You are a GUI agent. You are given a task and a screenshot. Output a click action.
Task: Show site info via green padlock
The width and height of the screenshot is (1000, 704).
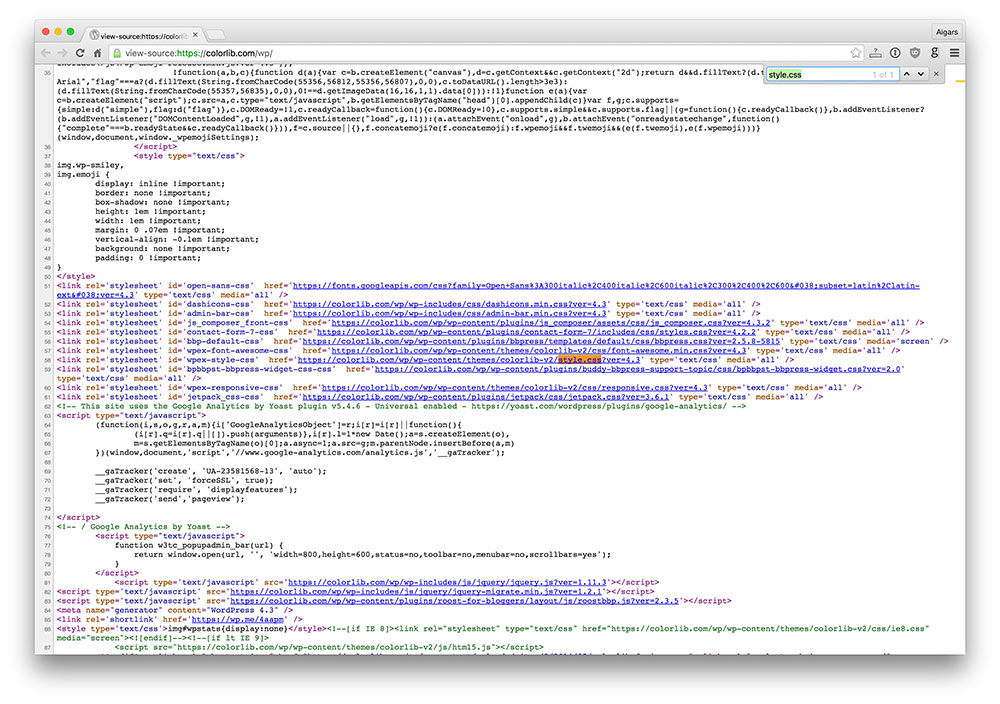tap(117, 53)
